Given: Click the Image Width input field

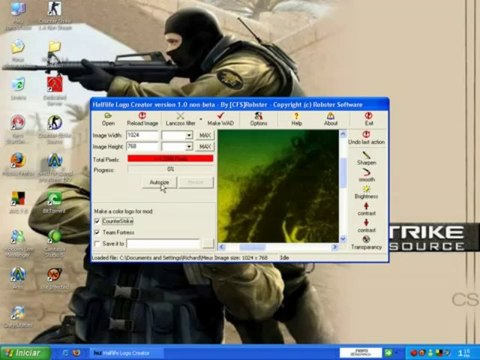Looking at the screenshot, I should pyautogui.click(x=142, y=135).
